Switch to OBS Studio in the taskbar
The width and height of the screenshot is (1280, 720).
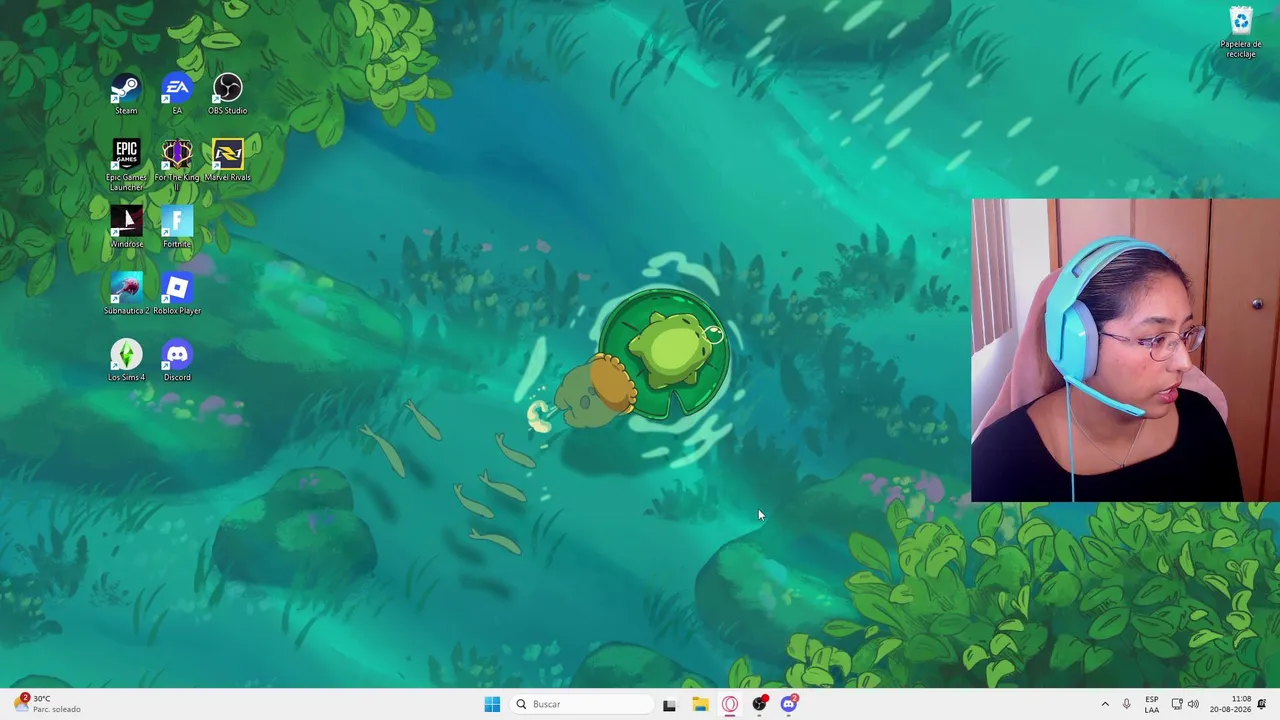[760, 704]
